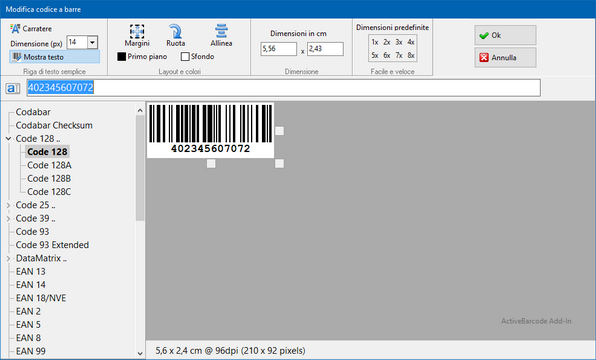Click the height field showing 2,43

[325, 49]
